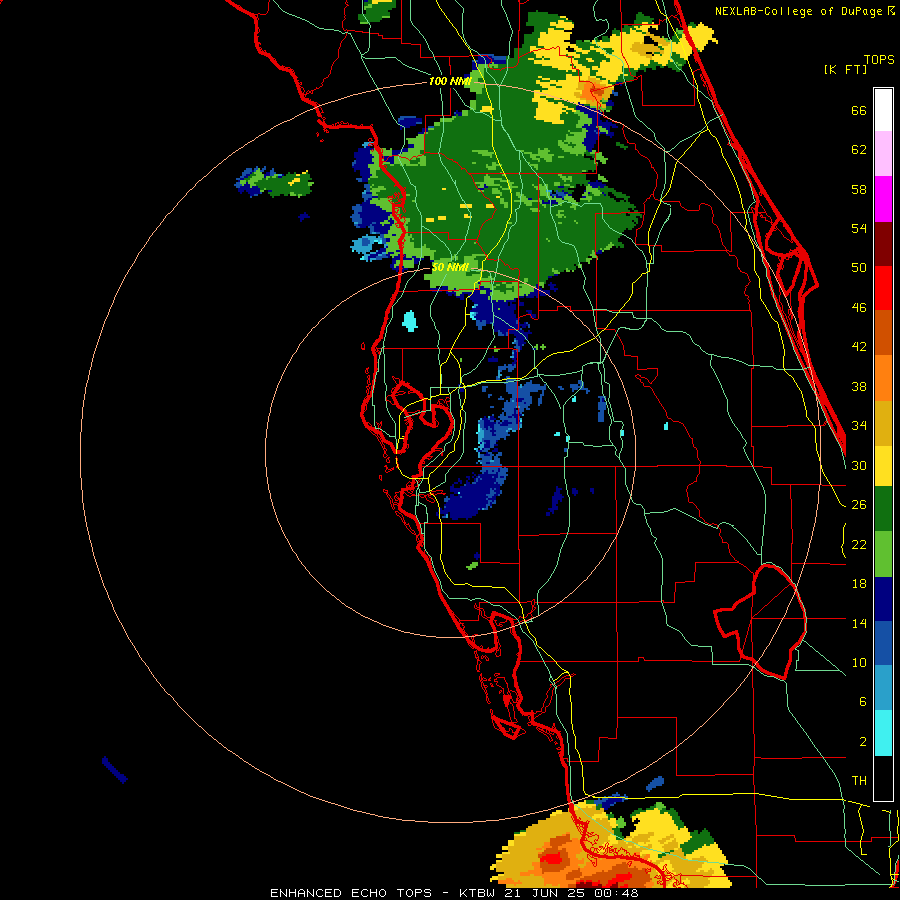The image size is (900, 900).
Task: Click the legend value "58"
Action: 859,189
